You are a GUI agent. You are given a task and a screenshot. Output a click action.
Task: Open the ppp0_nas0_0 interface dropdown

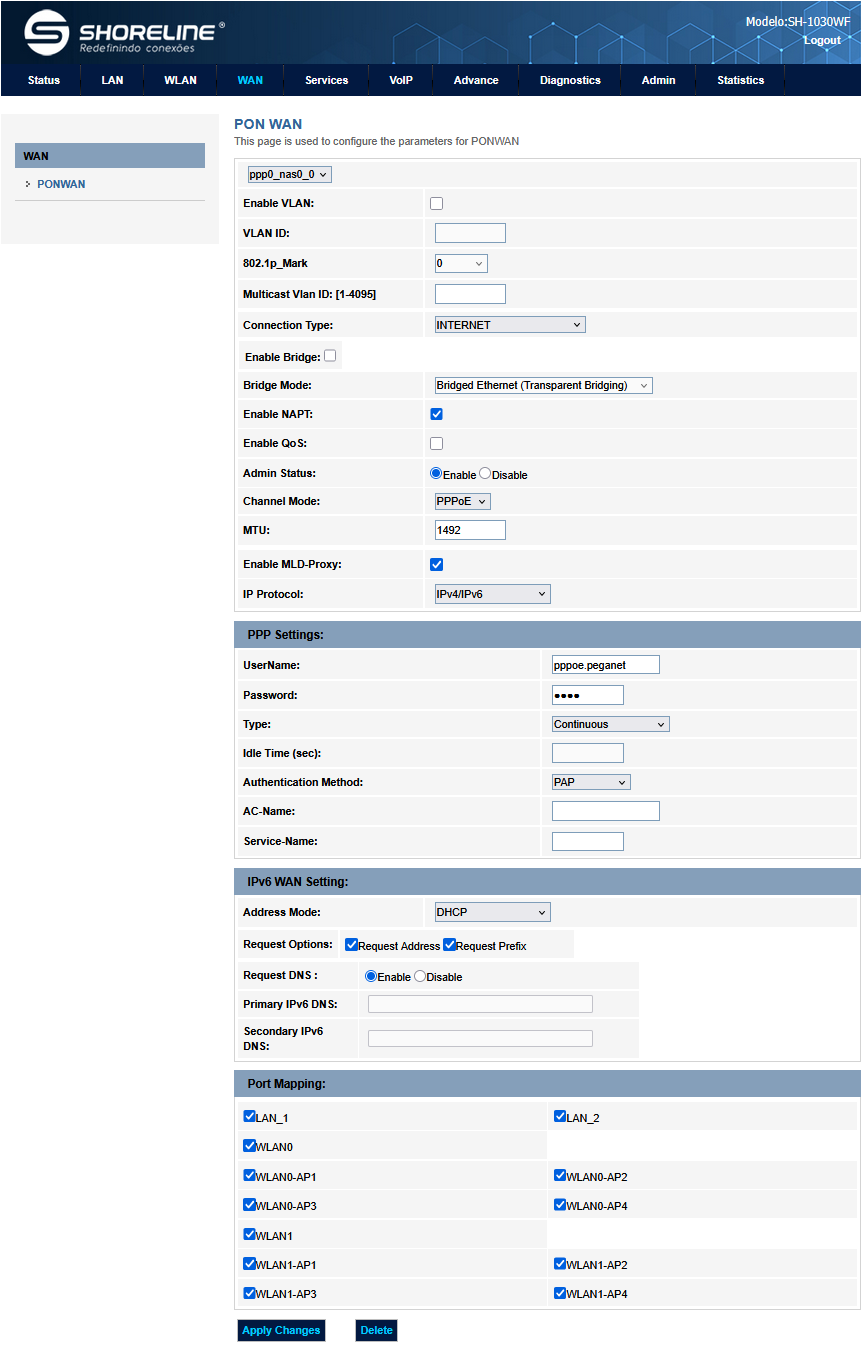click(289, 174)
